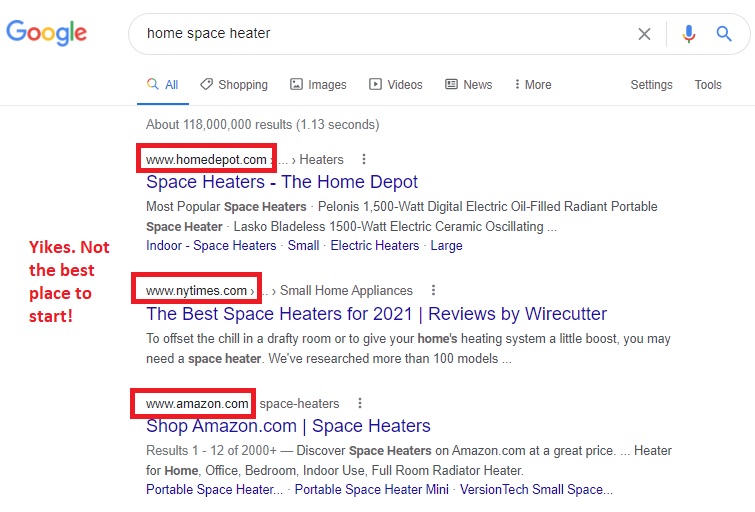
Task: Follow the 'Portable Space Heater...' sitelink
Action: [x=215, y=489]
